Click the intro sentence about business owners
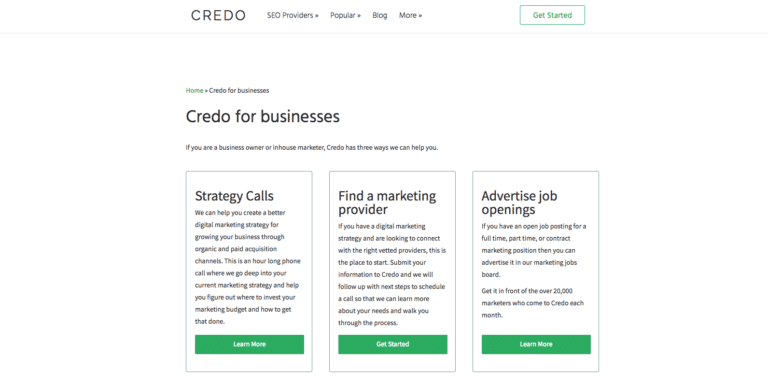The width and height of the screenshot is (768, 387). point(312,147)
